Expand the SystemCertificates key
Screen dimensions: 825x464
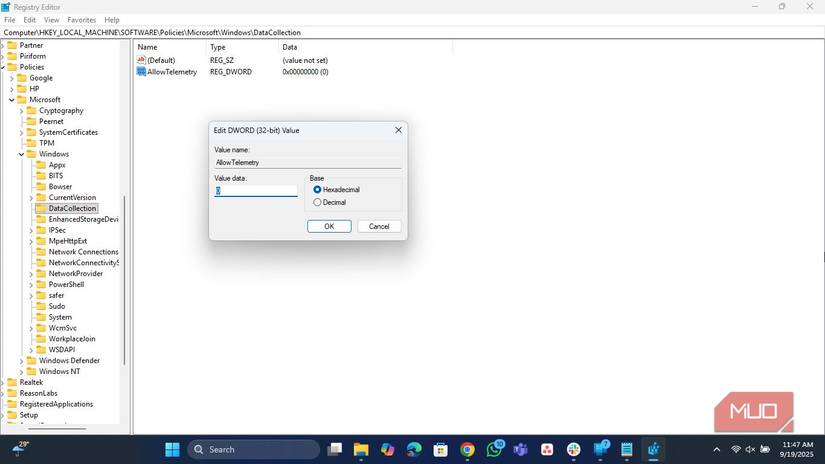(x=22, y=133)
